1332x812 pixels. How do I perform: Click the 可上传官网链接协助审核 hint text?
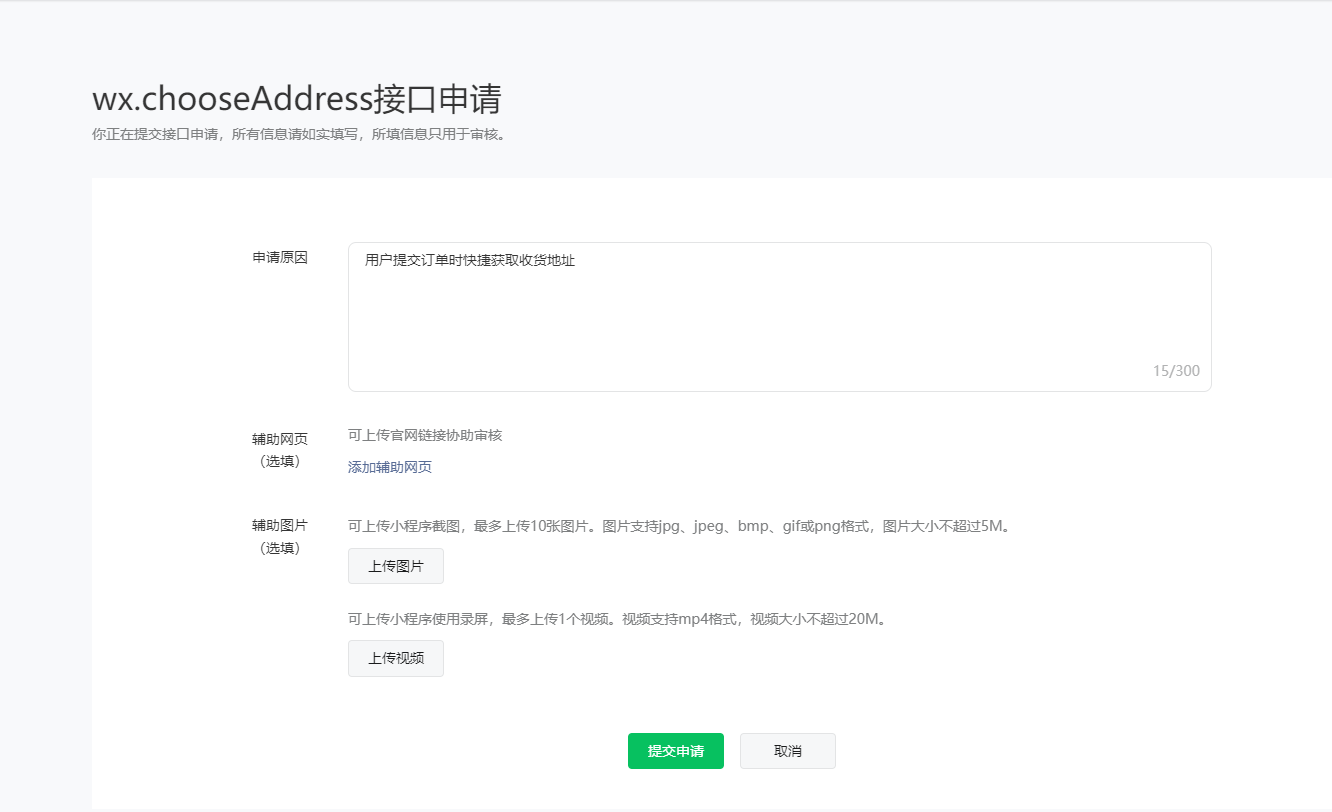425,435
